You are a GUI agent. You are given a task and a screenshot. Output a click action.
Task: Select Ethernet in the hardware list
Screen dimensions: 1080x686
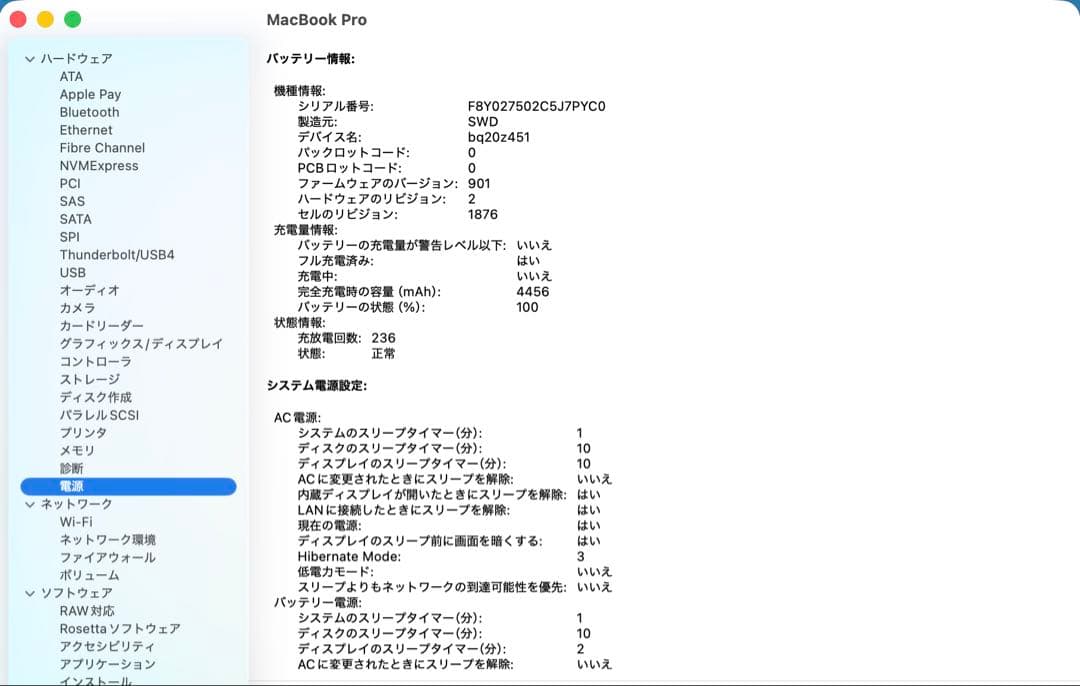coord(86,130)
